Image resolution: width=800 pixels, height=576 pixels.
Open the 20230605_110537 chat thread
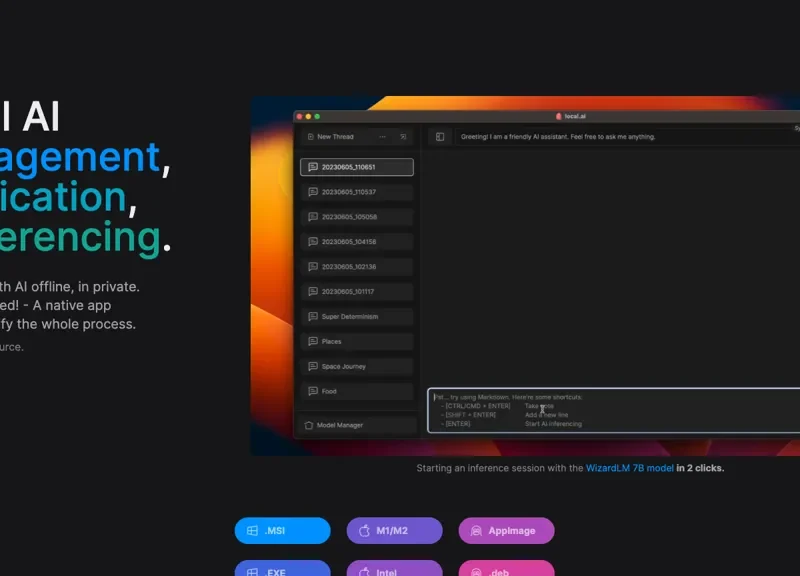pyautogui.click(x=356, y=192)
